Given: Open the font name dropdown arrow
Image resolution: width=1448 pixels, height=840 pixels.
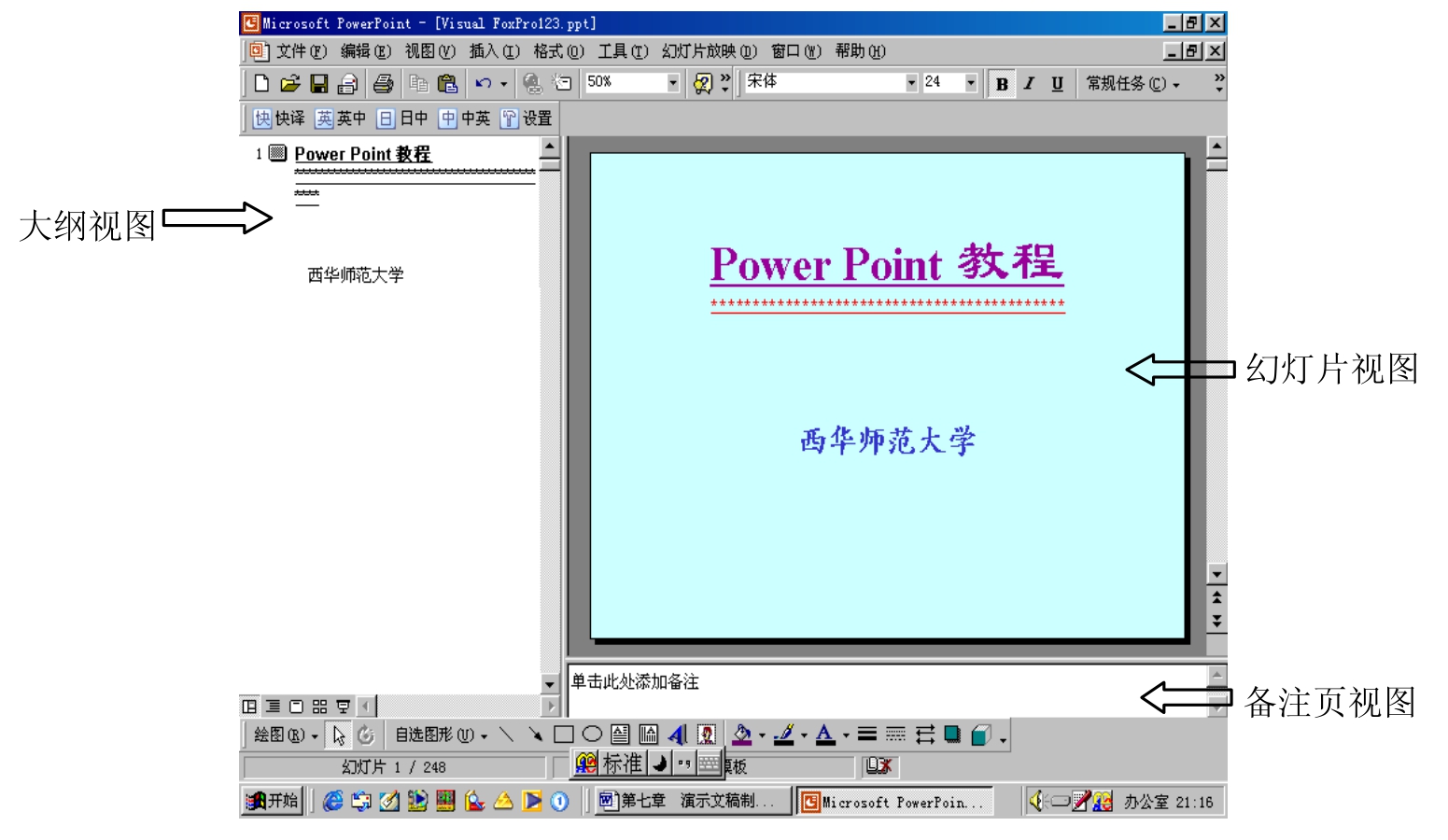Looking at the screenshot, I should pyautogui.click(x=911, y=83).
